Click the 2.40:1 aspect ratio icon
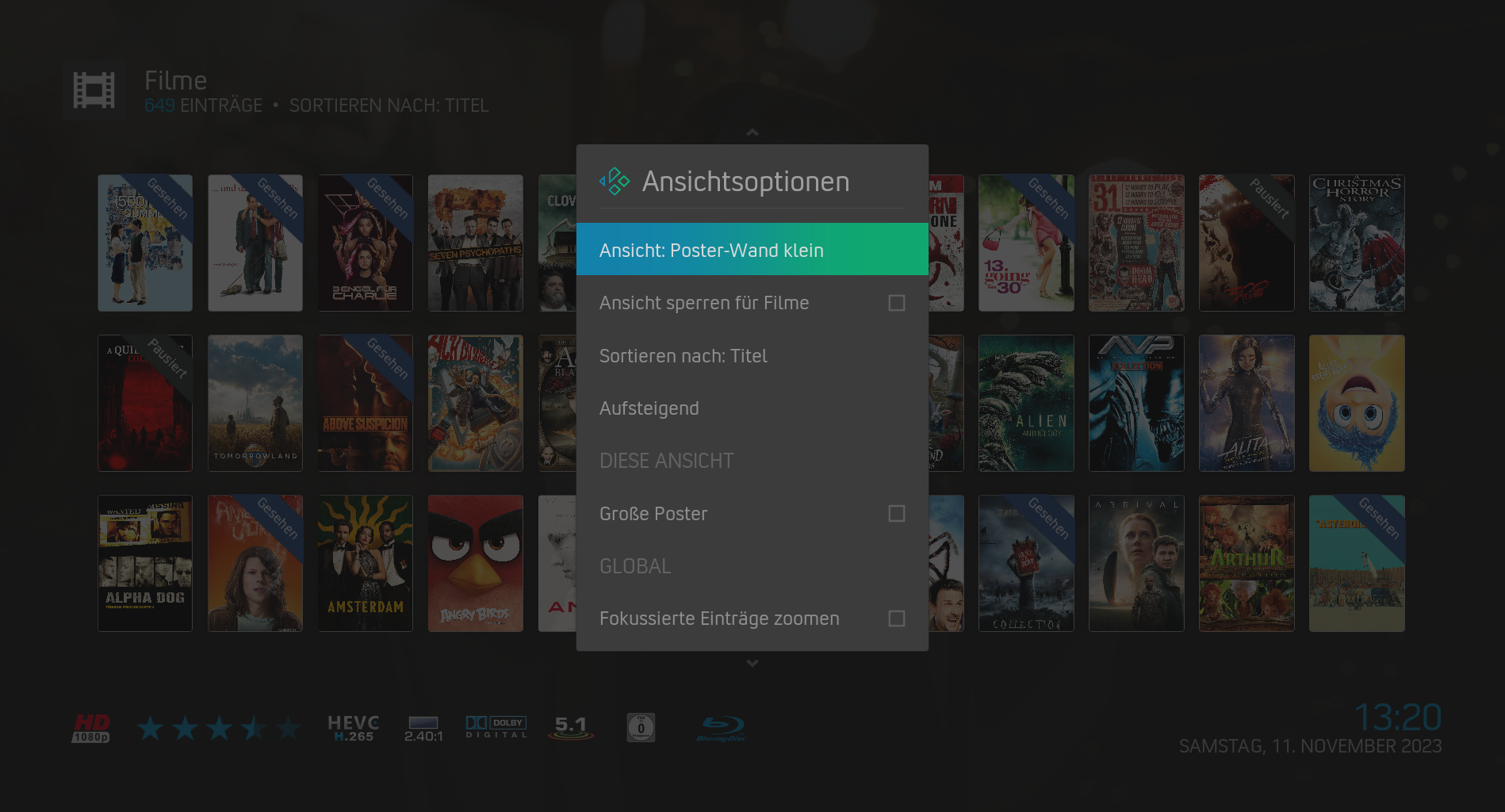Viewport: 1505px width, 812px height. pyautogui.click(x=423, y=729)
